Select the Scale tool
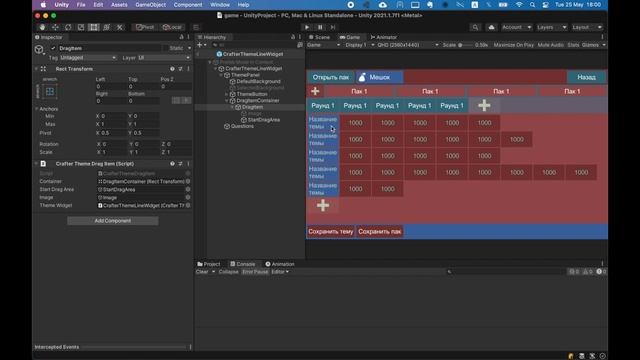The width and height of the screenshot is (640, 360). [81, 27]
